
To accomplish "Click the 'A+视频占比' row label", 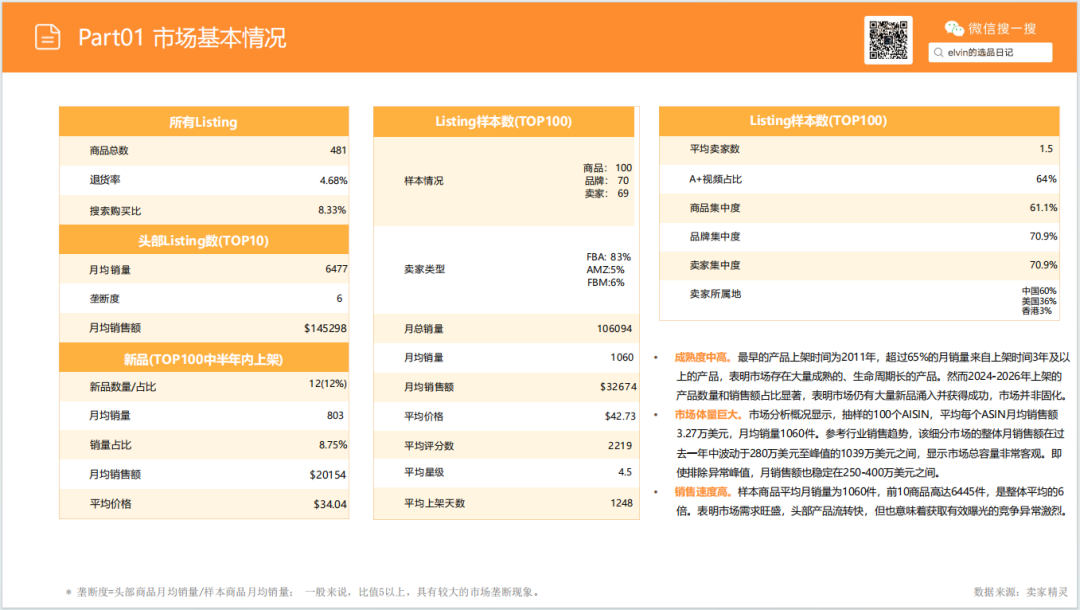I will pos(716,179).
